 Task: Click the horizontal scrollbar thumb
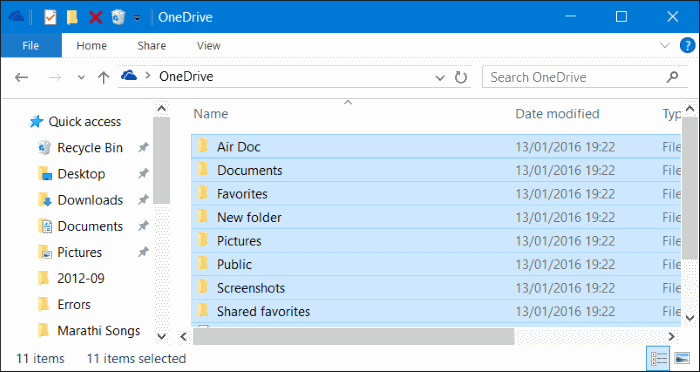tap(353, 336)
